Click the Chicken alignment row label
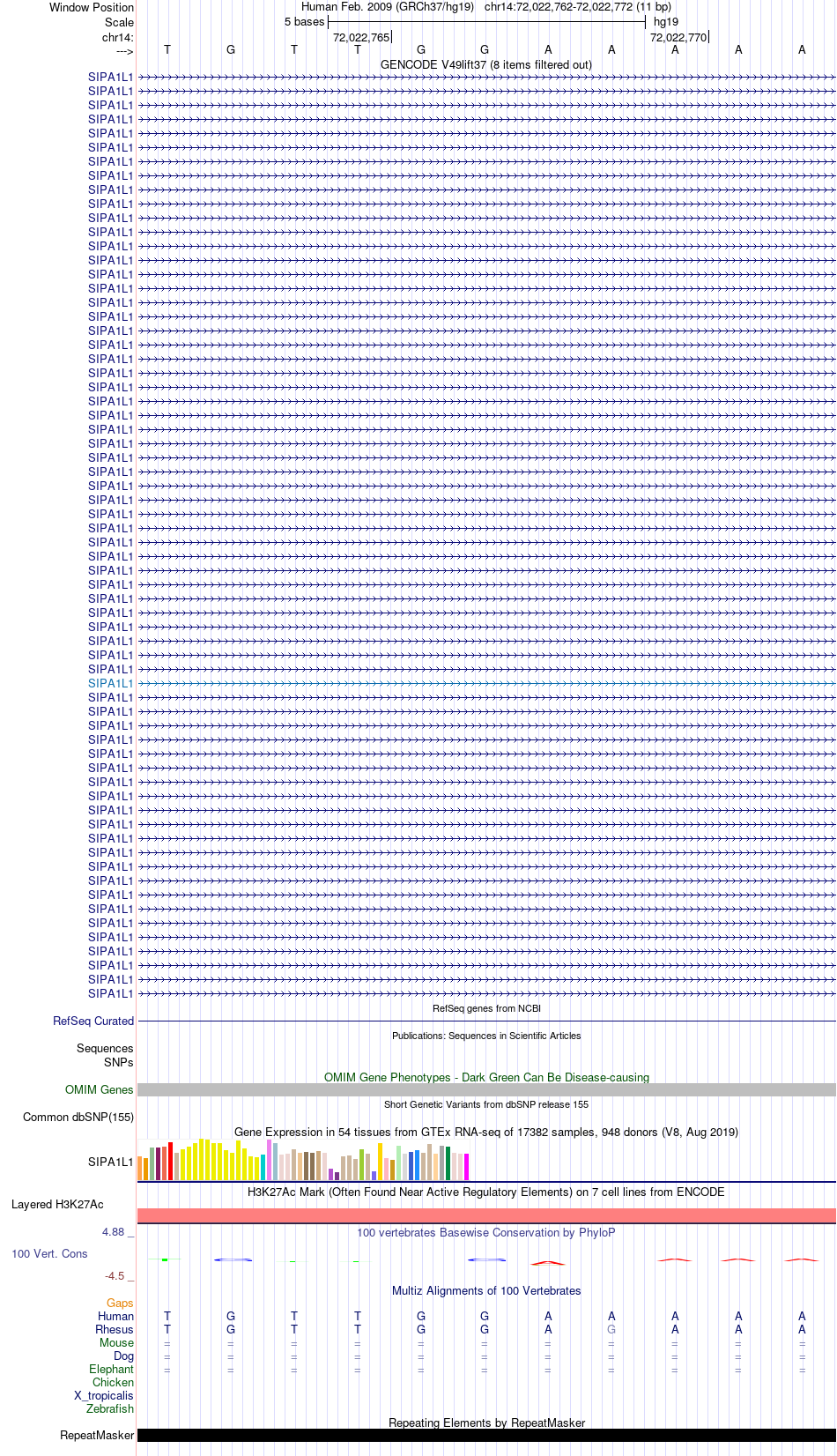The width and height of the screenshot is (837, 1456). click(x=113, y=1382)
